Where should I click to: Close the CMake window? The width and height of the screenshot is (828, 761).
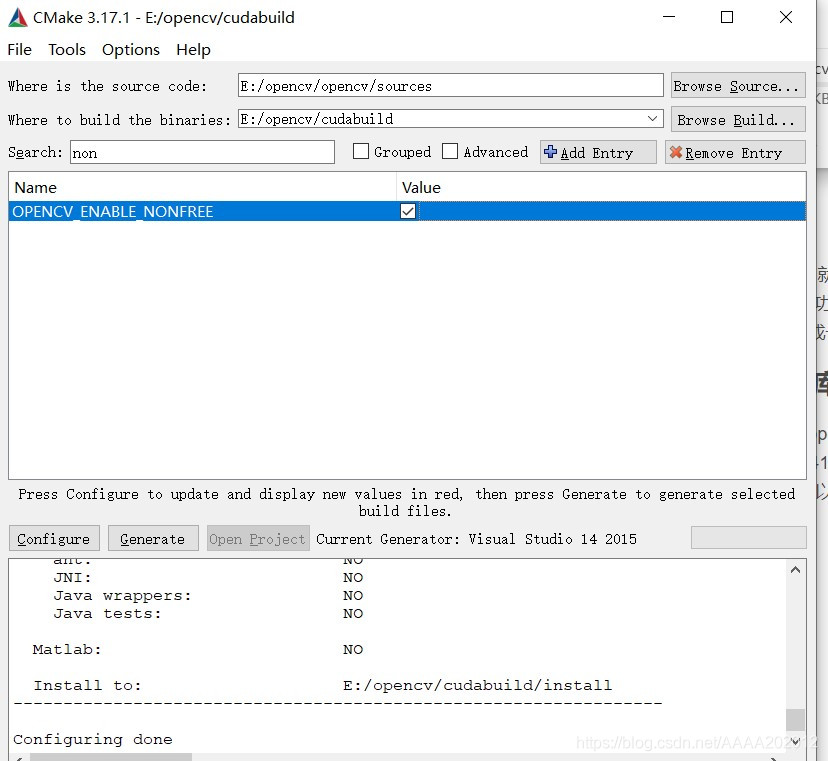786,17
